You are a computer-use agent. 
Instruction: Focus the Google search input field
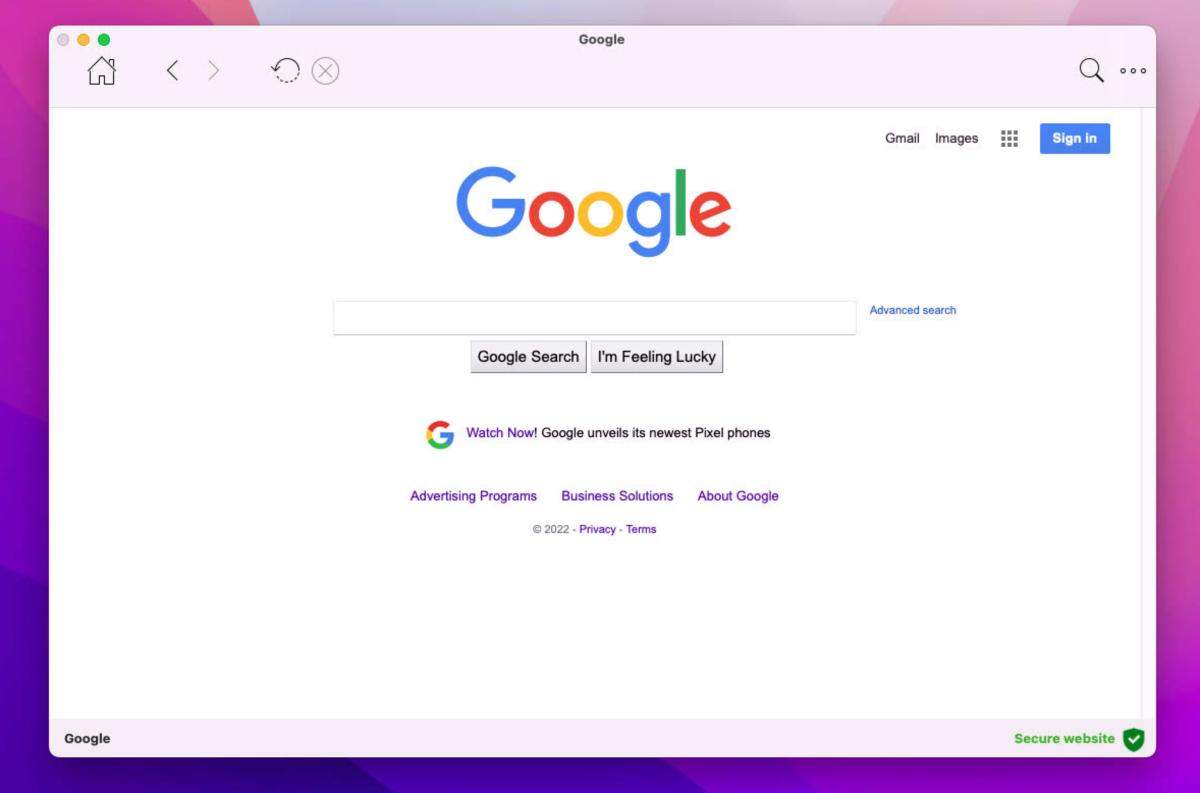(x=595, y=318)
